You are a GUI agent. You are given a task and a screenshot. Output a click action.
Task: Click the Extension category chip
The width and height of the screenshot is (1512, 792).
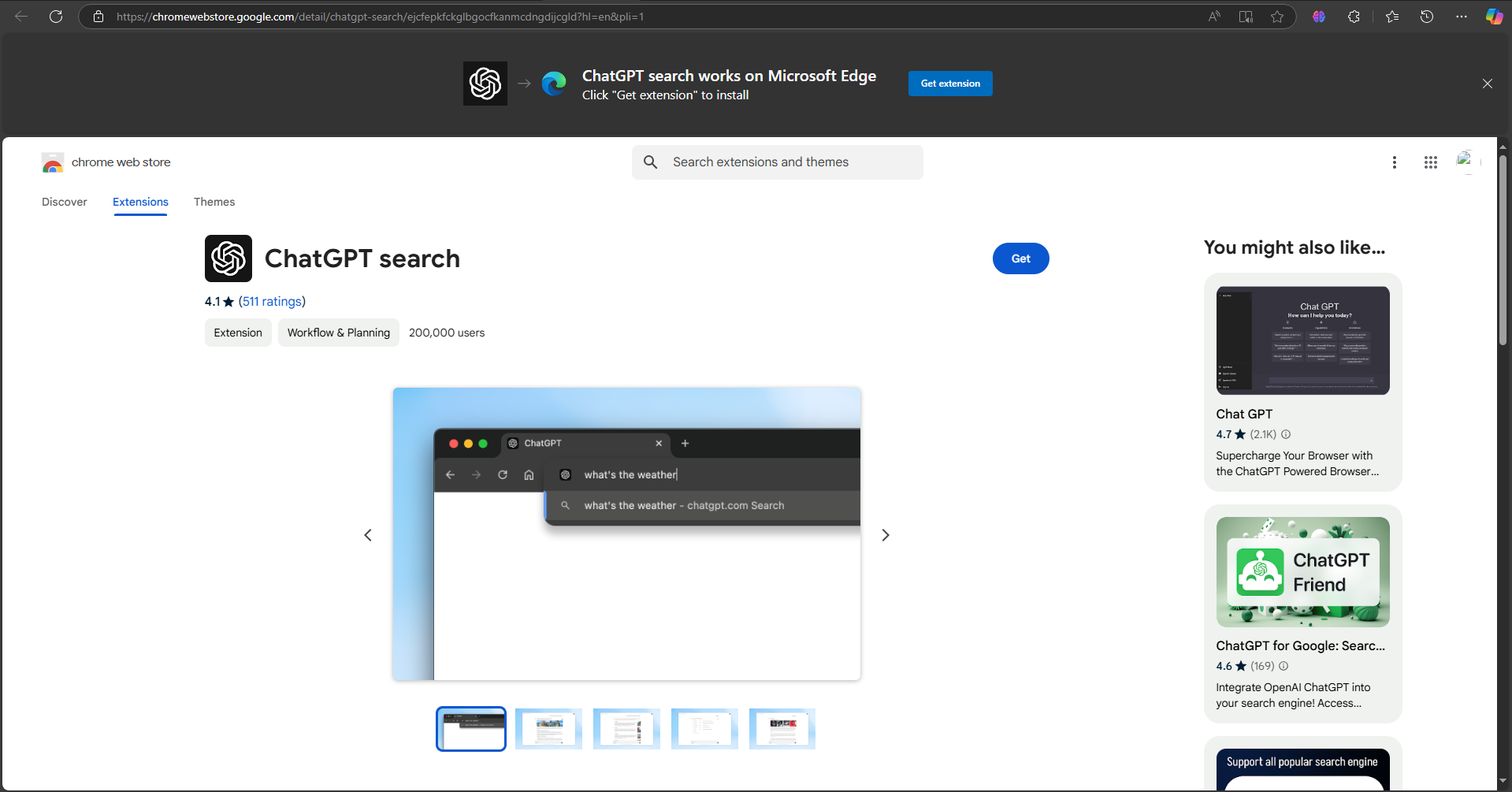pos(238,333)
